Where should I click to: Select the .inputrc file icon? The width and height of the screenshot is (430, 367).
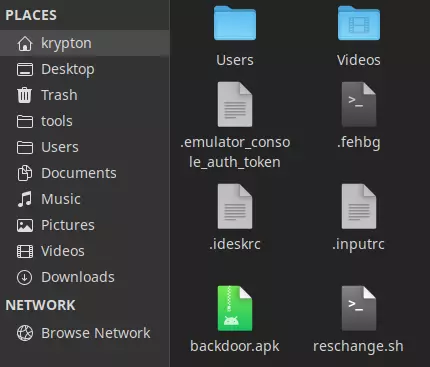click(x=359, y=206)
